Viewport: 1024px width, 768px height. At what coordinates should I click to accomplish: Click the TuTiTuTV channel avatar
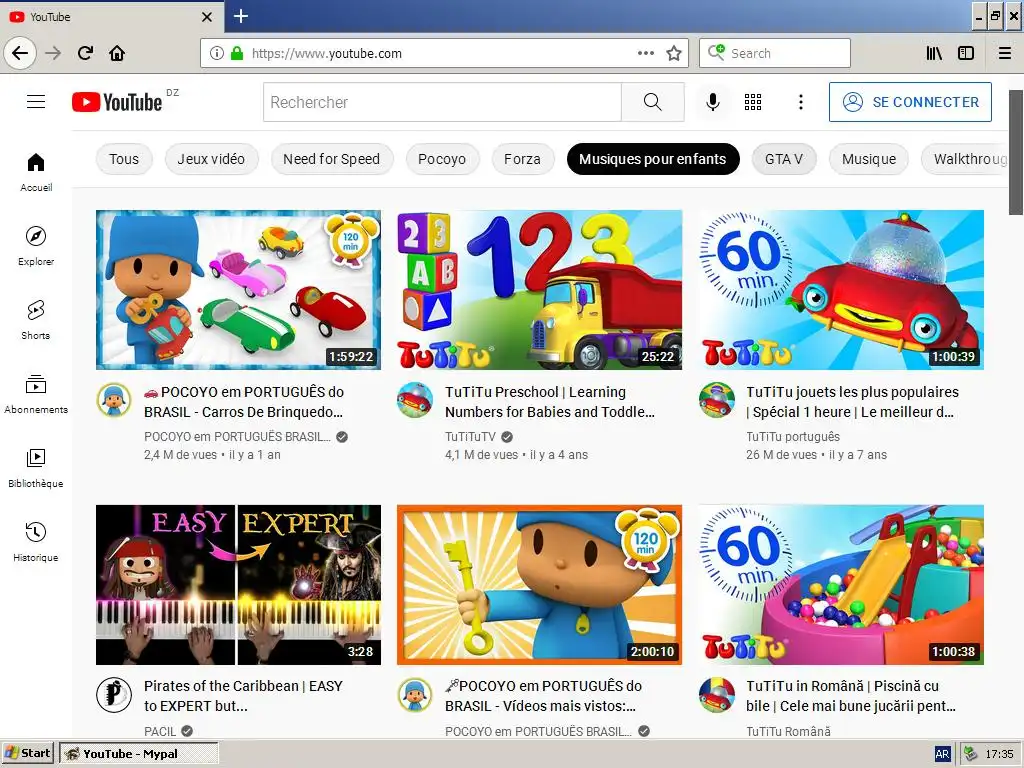pyautogui.click(x=415, y=400)
